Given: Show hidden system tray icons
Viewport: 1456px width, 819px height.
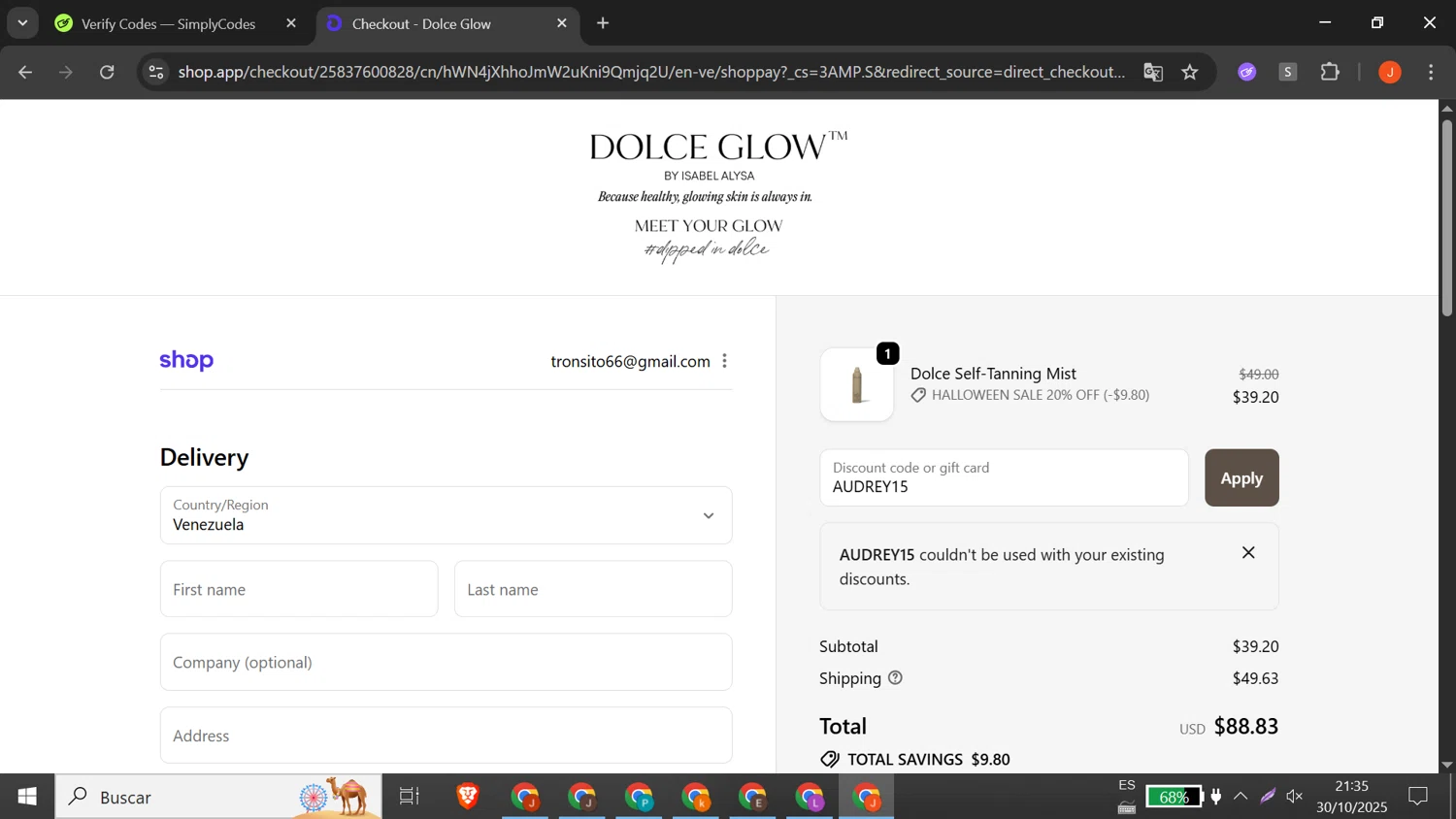Looking at the screenshot, I should tap(1241, 797).
